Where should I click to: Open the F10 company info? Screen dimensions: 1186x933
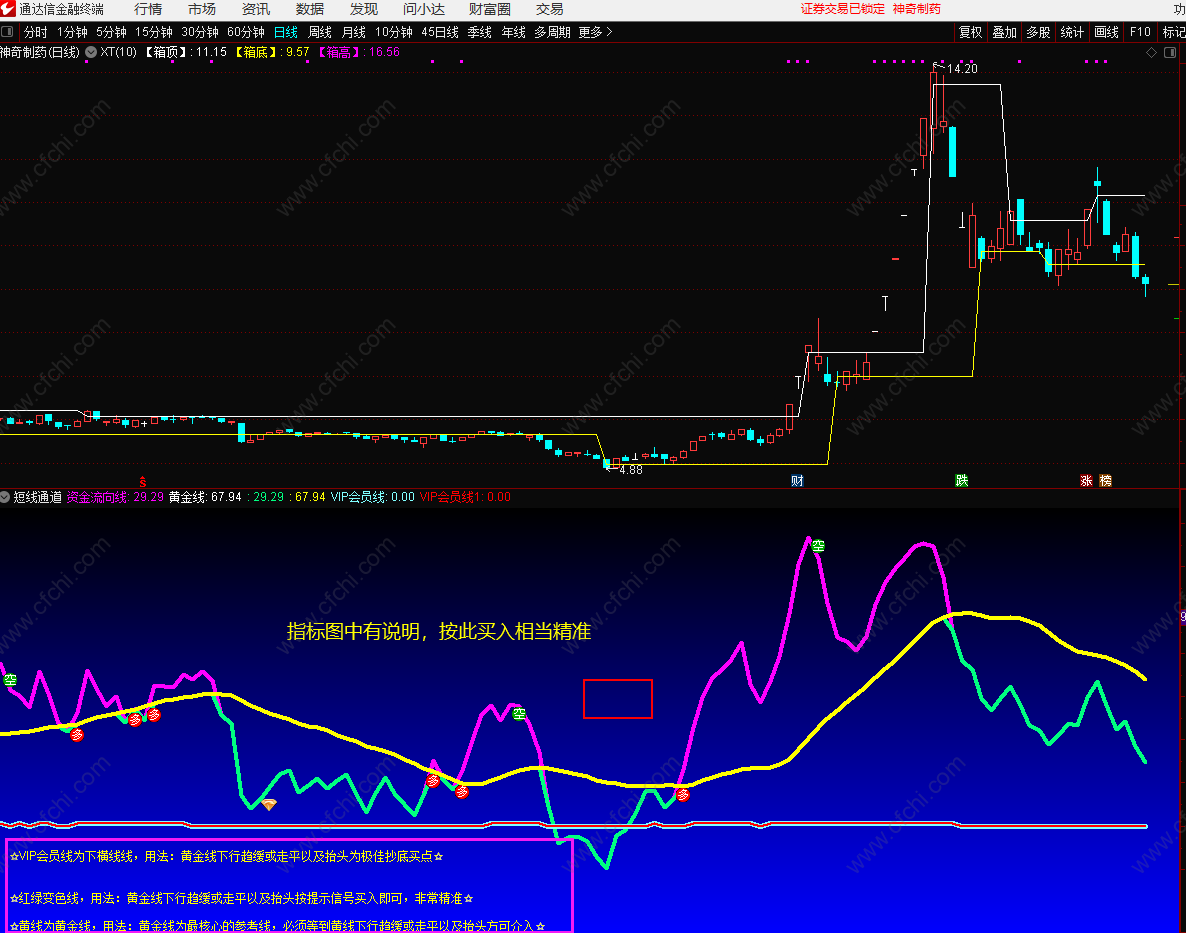[x=1140, y=32]
